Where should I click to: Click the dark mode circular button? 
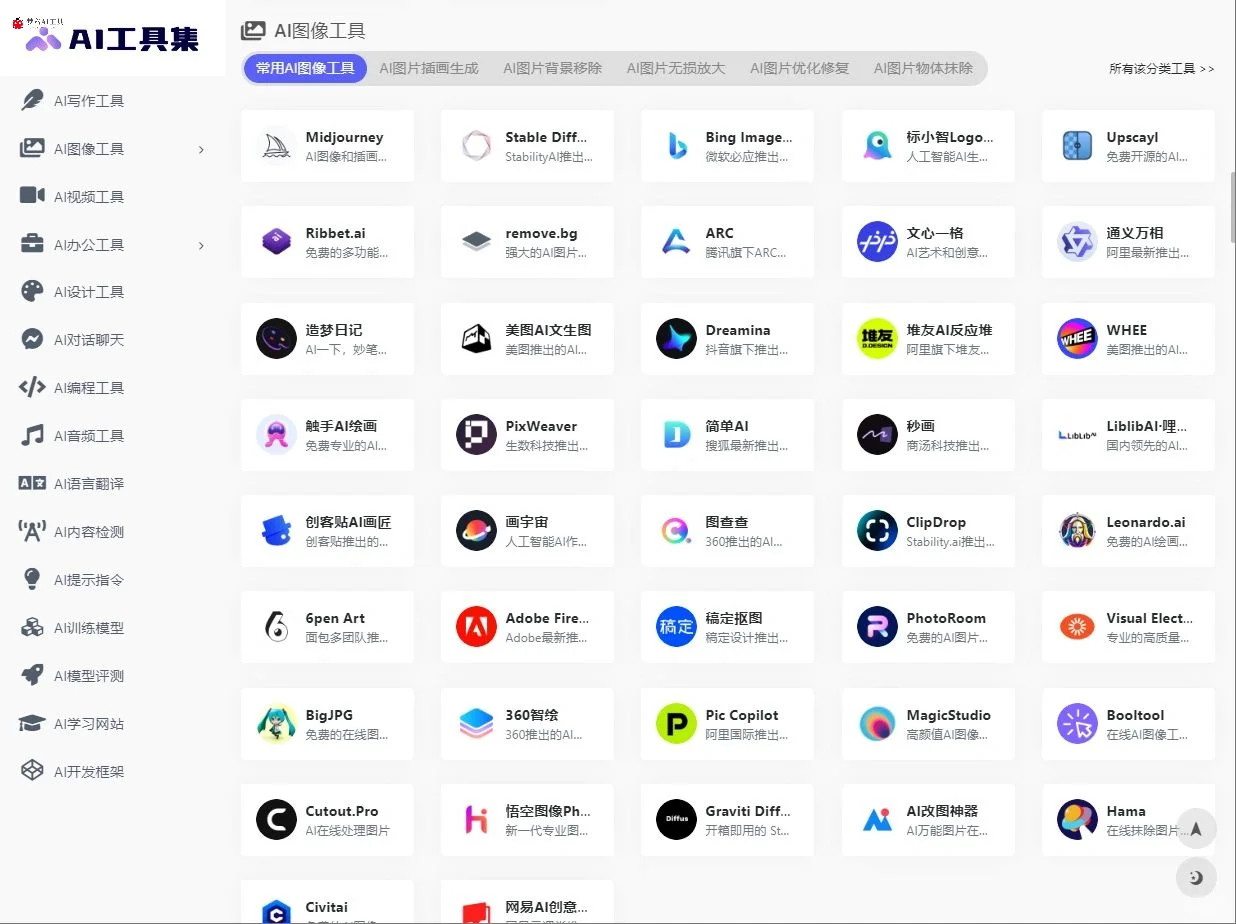(x=1196, y=877)
